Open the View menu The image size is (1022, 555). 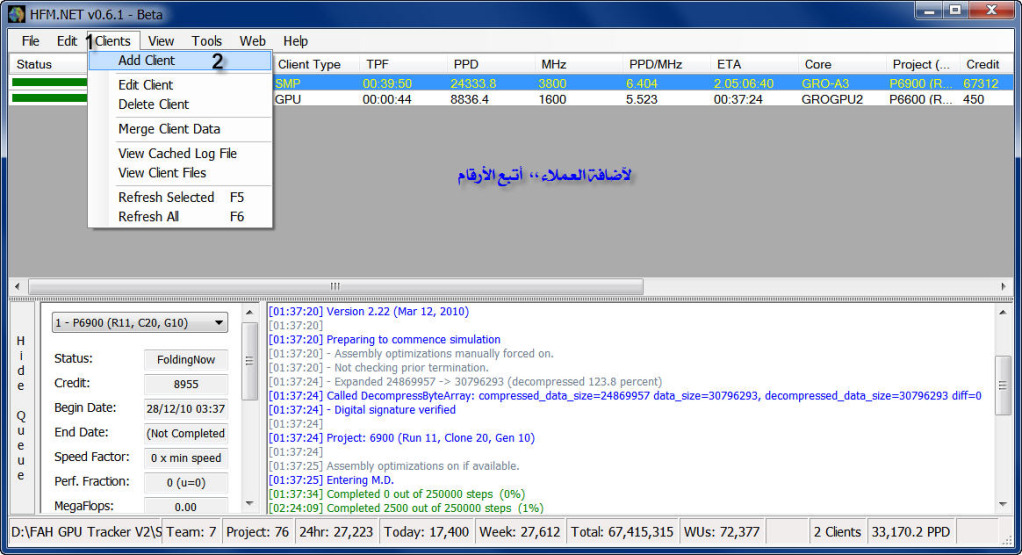point(161,41)
